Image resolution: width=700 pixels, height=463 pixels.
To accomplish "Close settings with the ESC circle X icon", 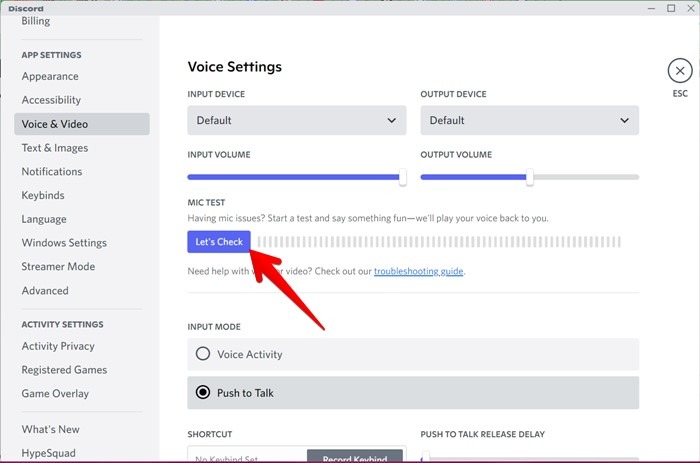I will click(679, 71).
